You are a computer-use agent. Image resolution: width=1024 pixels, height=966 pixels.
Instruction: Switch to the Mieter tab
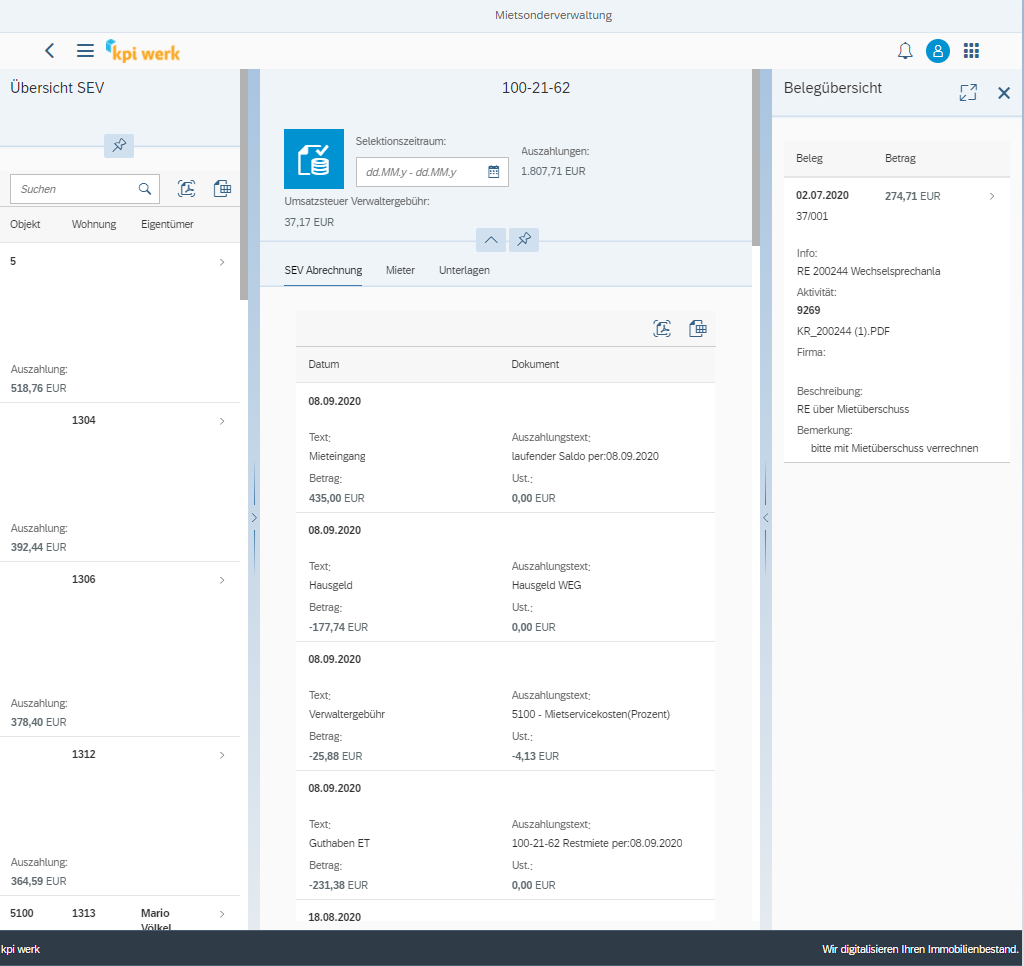tap(400, 270)
